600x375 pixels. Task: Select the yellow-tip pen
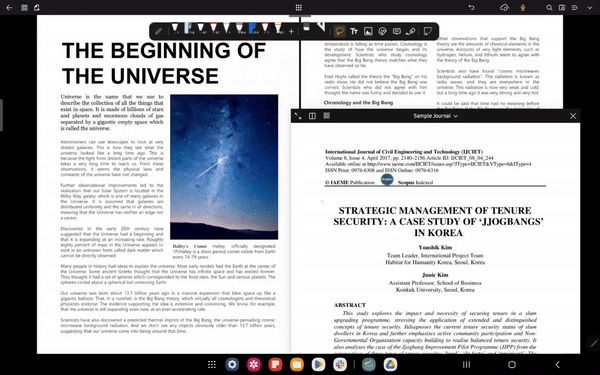coord(278,28)
